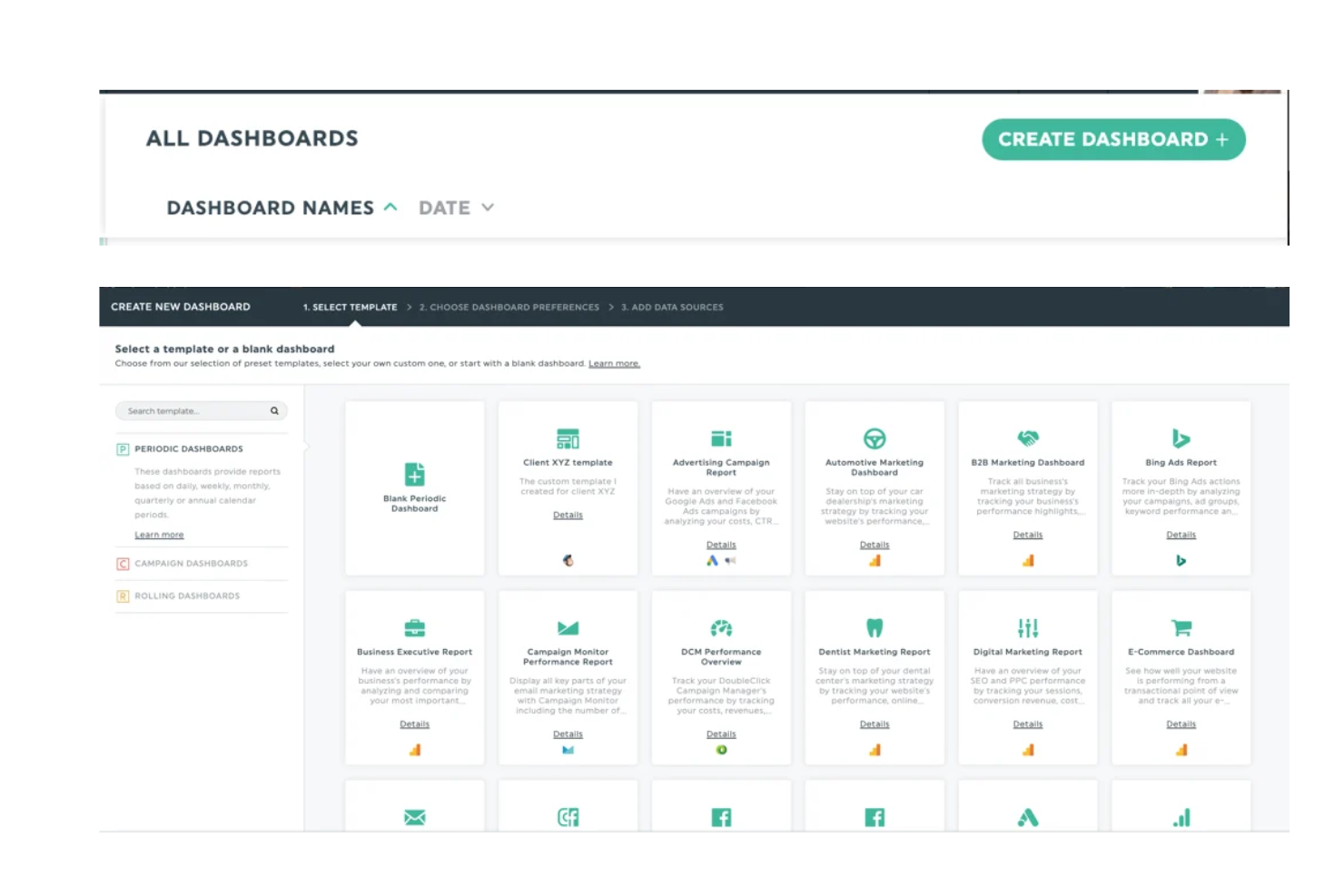Click the Rolling Dashboards R icon
The image size is (1344, 896).
click(123, 596)
